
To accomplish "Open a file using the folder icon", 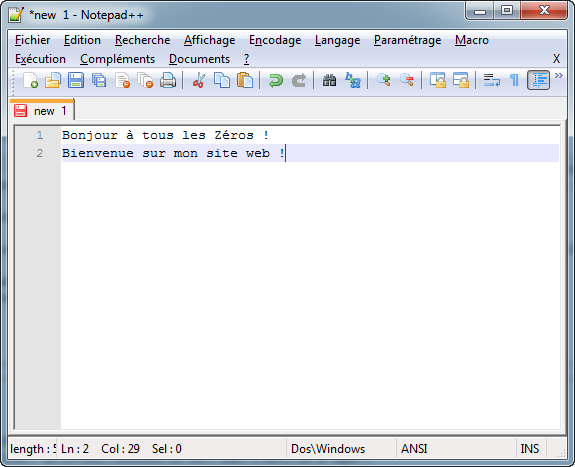I will 53,80.
